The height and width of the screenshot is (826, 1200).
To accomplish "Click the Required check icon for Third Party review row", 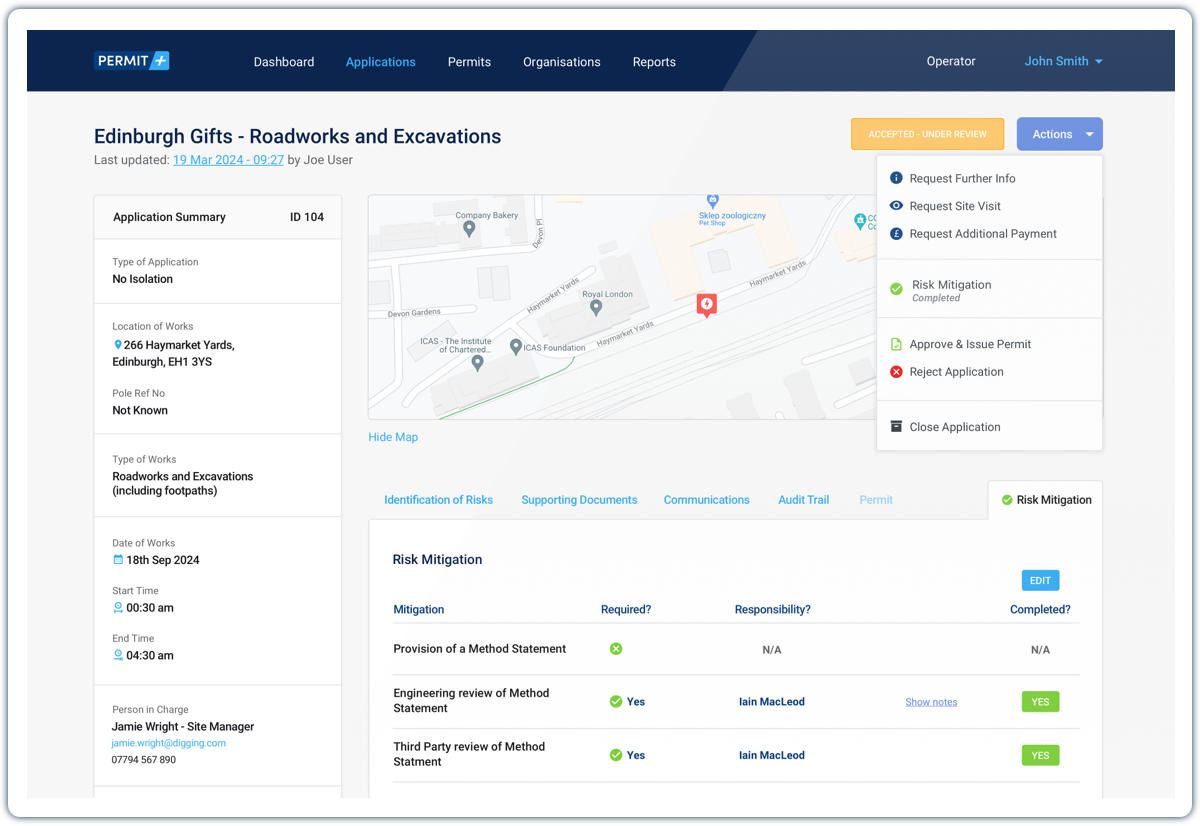I will pyautogui.click(x=616, y=755).
